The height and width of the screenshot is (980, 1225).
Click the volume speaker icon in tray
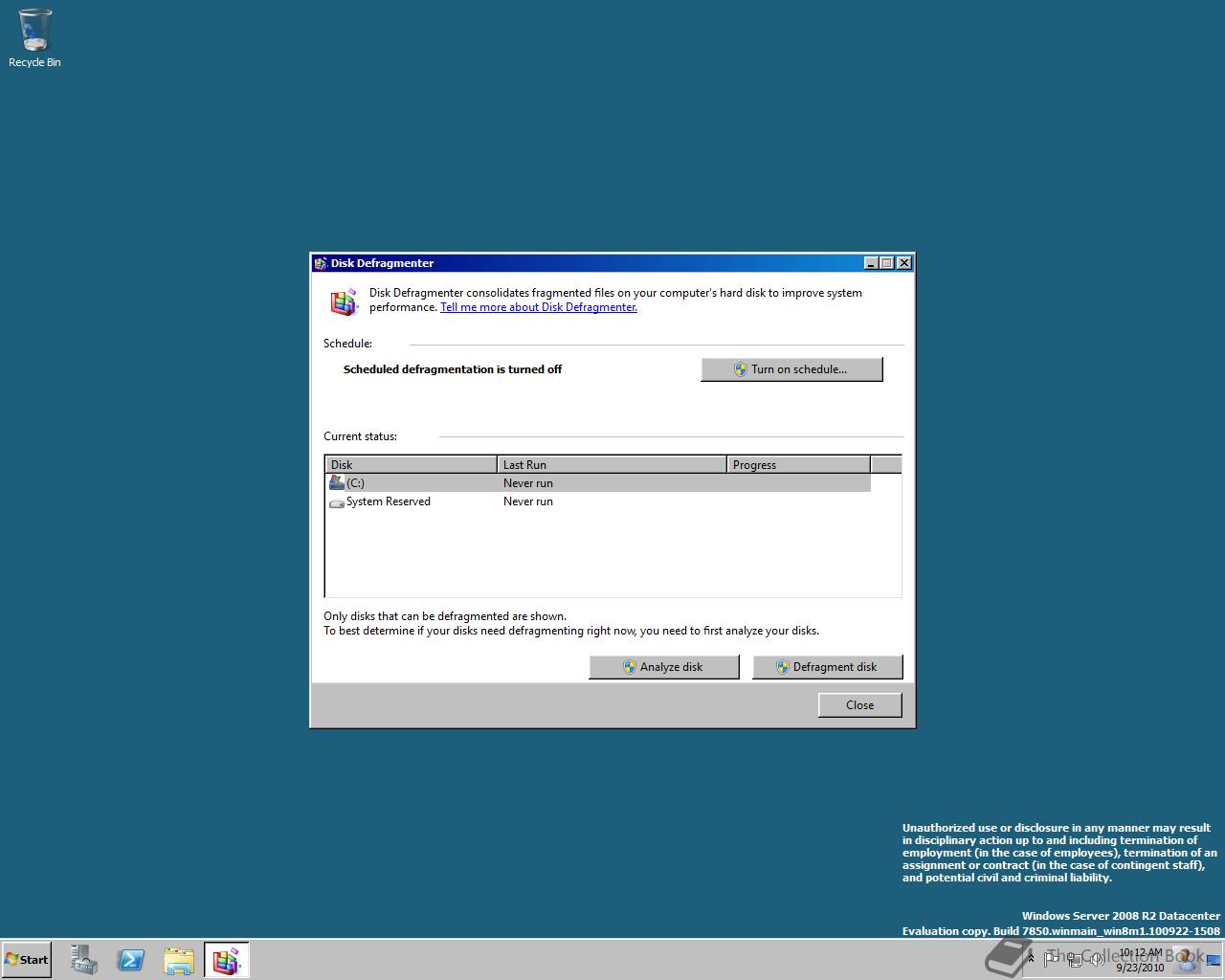1097,959
